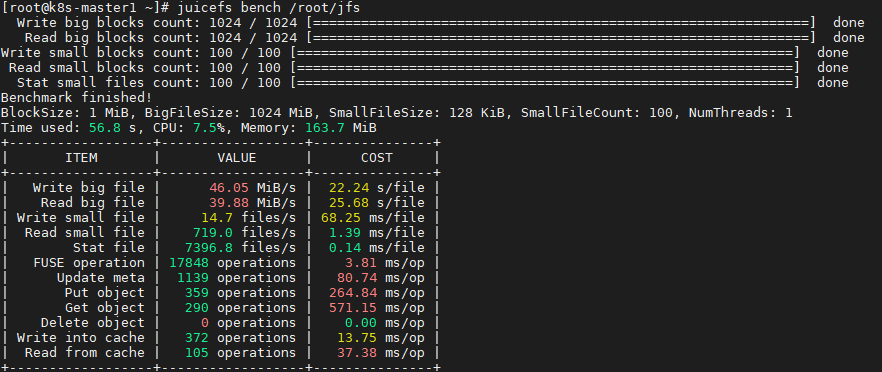Click the 'Read small file' row label
This screenshot has width=882, height=372.
pyautogui.click(x=84, y=232)
